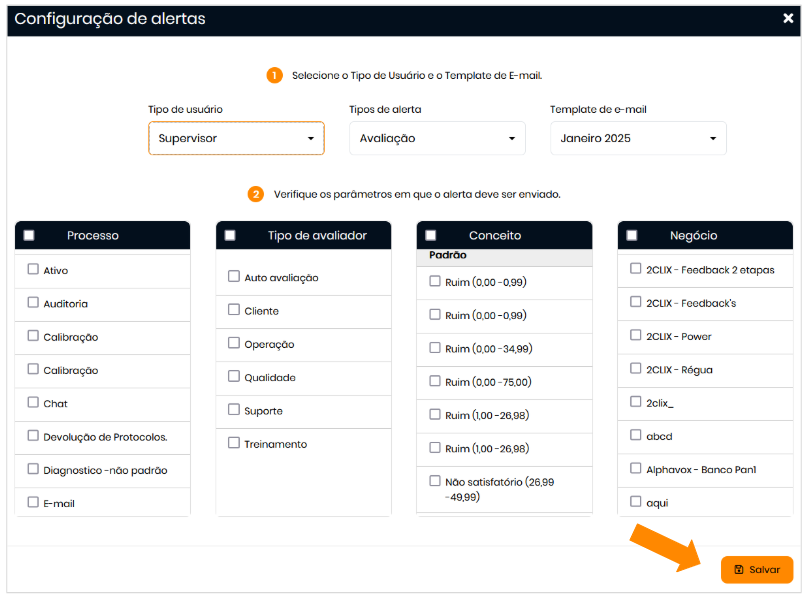Check the Cliente evaluator checkbox
The image size is (804, 599).
point(234,310)
